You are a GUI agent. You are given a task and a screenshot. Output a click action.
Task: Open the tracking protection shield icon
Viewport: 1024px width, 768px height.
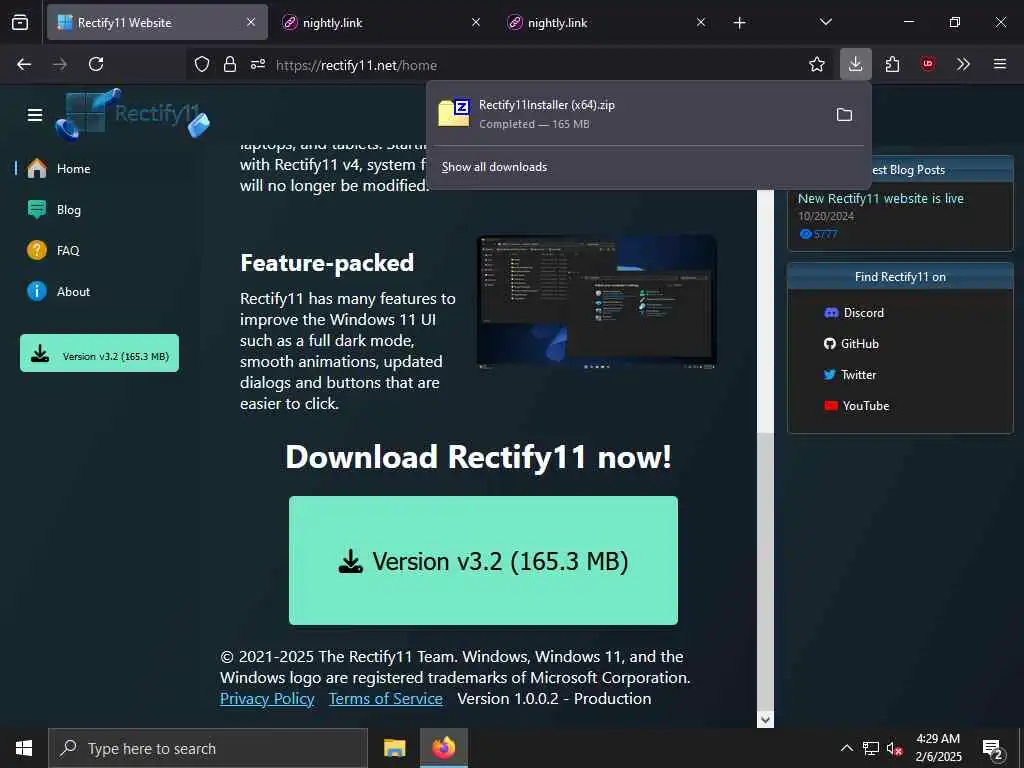[x=202, y=64]
